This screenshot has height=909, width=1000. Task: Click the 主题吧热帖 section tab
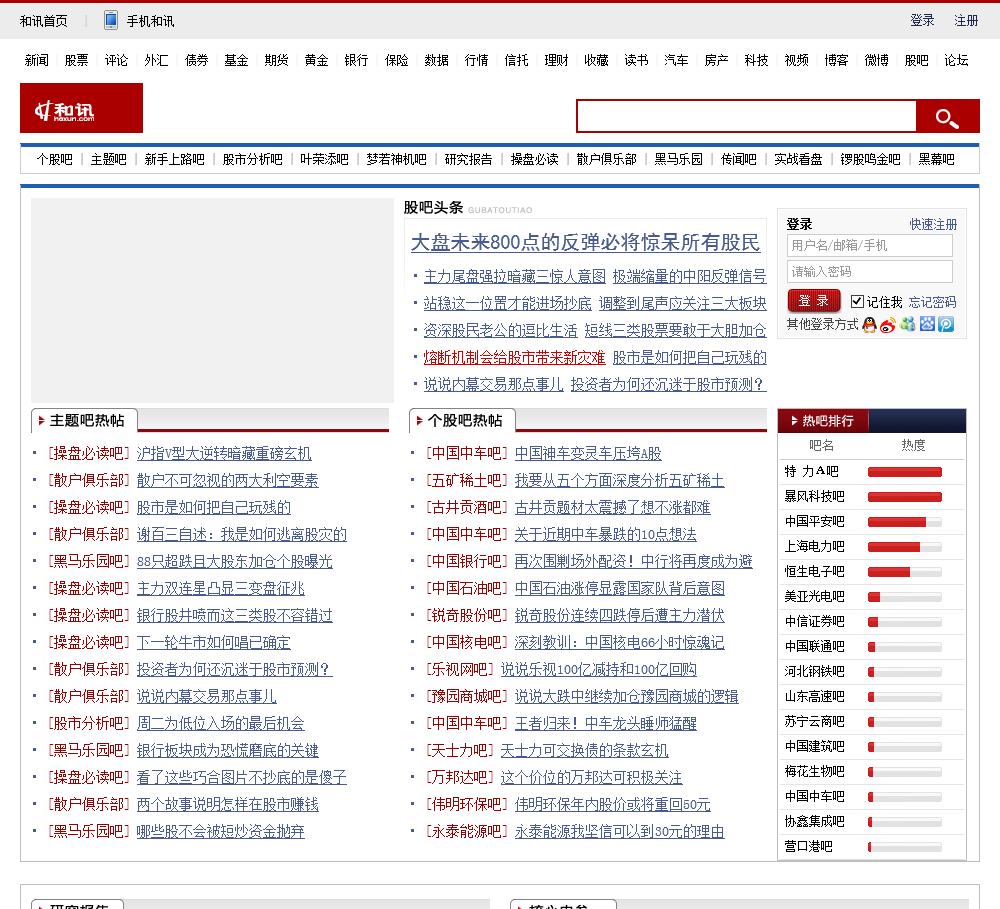tap(84, 420)
